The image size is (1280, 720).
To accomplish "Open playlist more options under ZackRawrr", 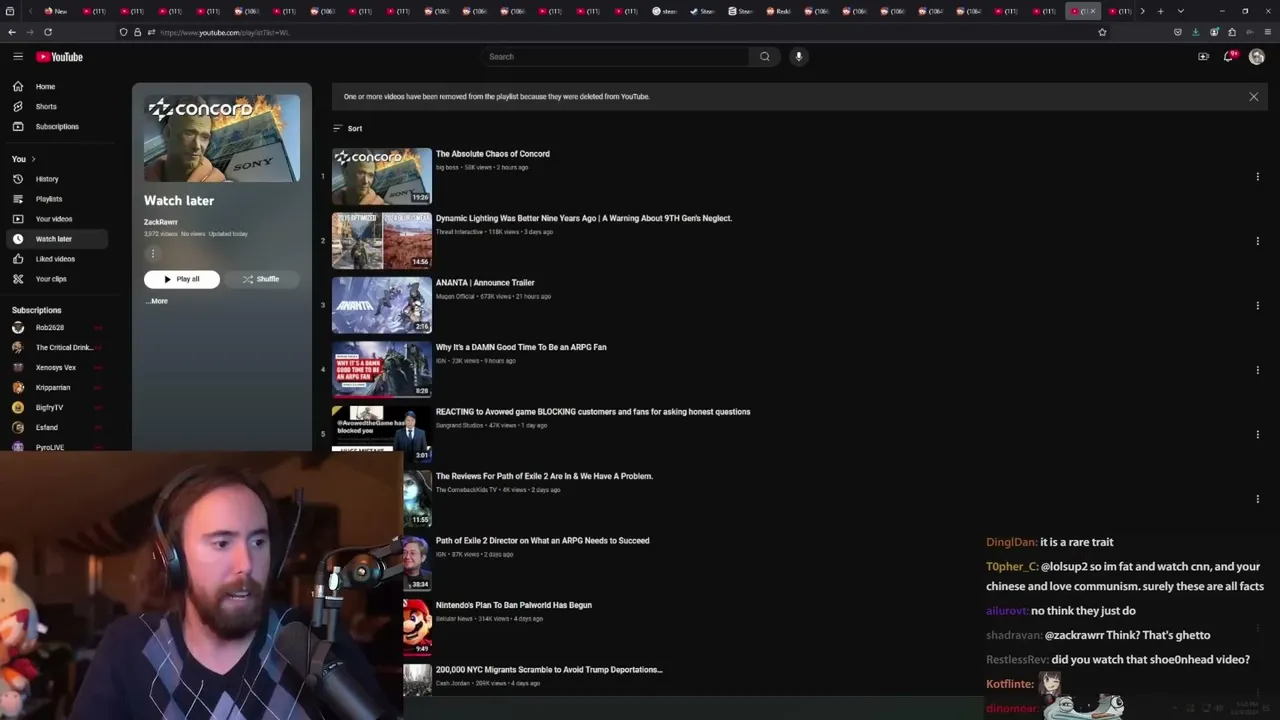I will coord(153,254).
